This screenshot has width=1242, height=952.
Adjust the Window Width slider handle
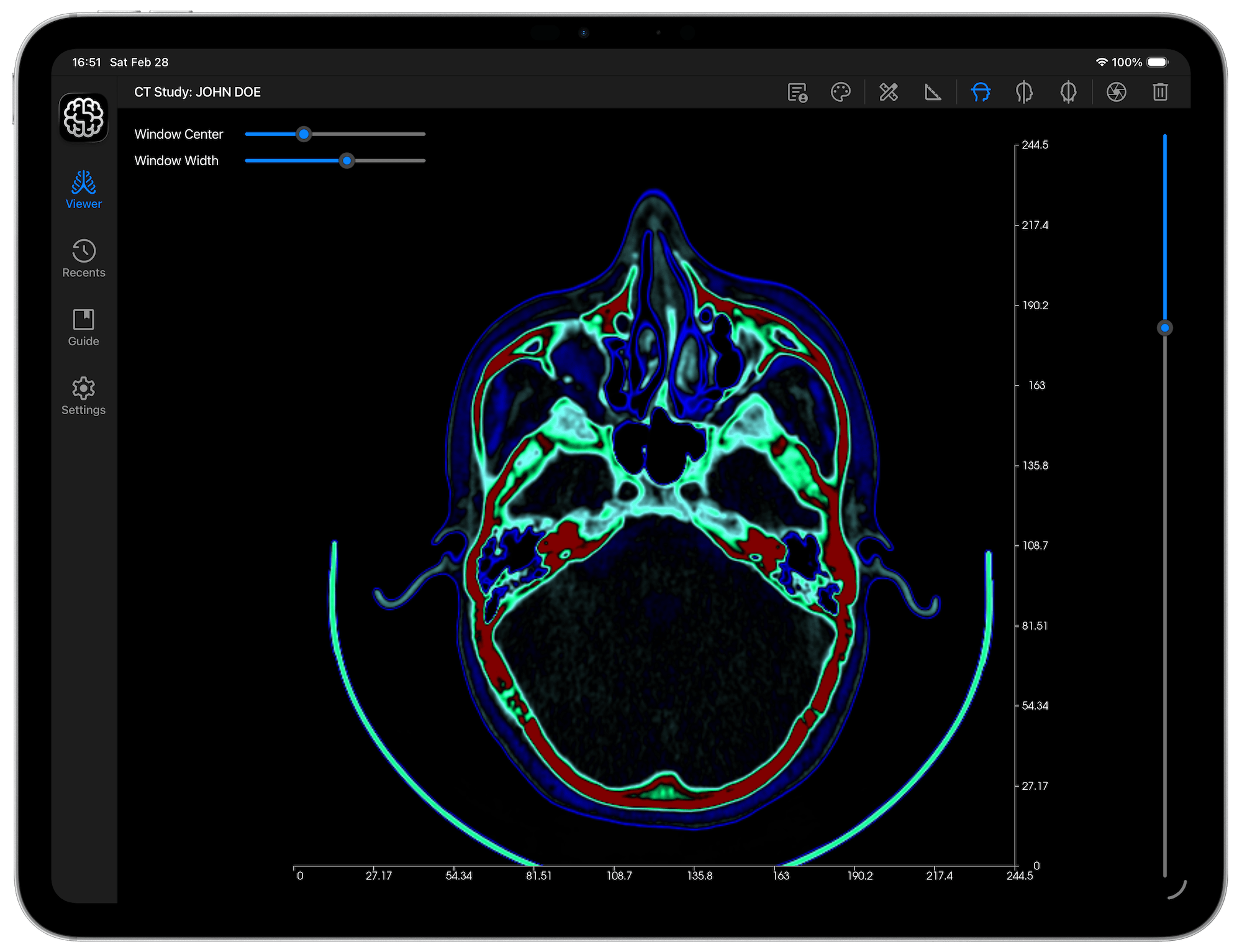pyautogui.click(x=347, y=161)
